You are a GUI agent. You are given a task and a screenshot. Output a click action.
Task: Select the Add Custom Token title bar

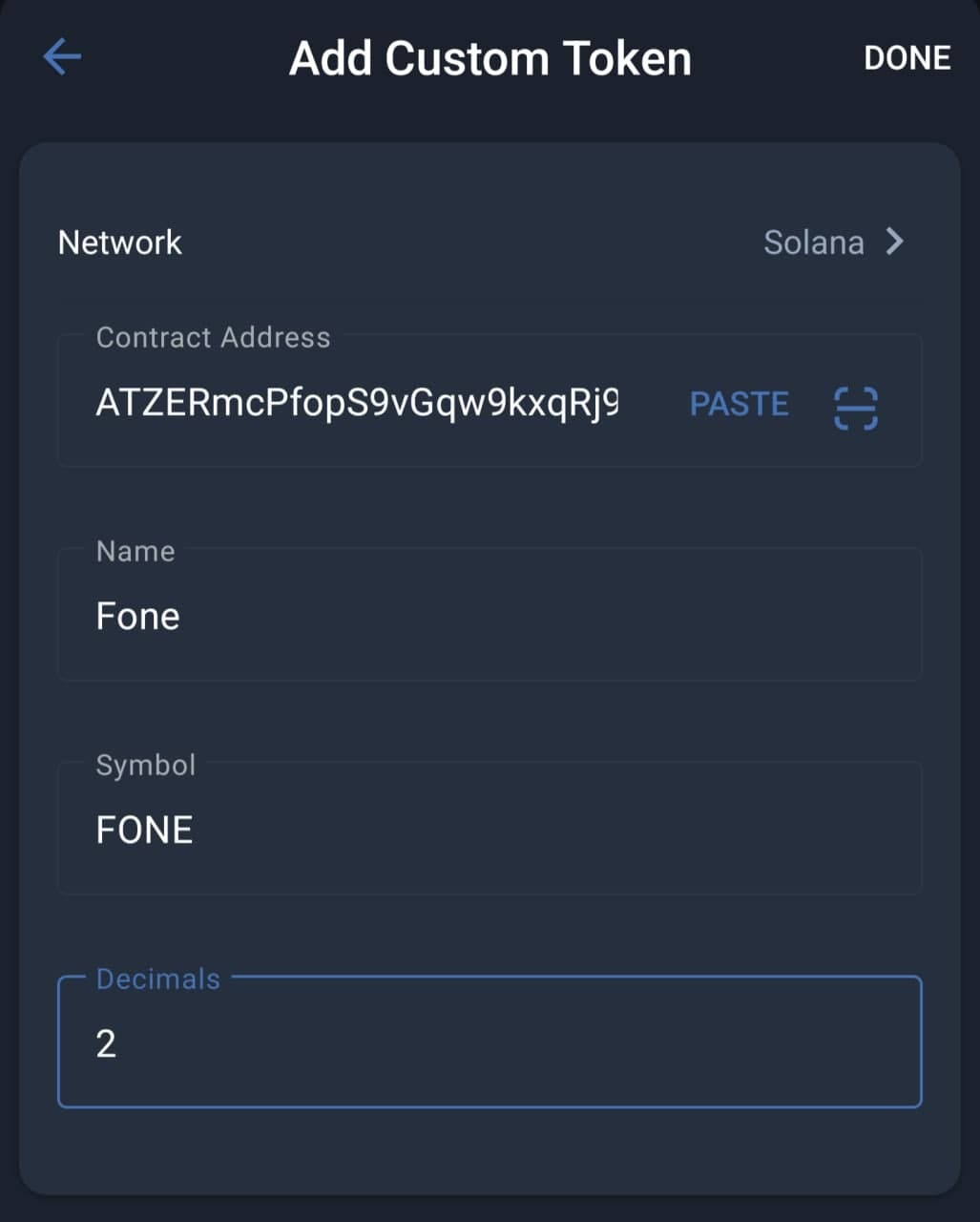(490, 58)
